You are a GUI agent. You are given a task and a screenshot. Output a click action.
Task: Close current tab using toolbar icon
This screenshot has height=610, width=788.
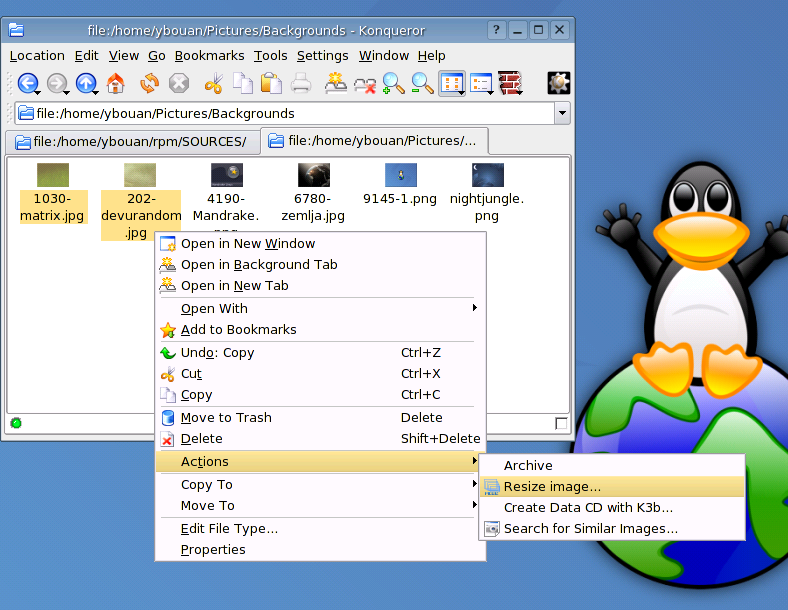[365, 84]
